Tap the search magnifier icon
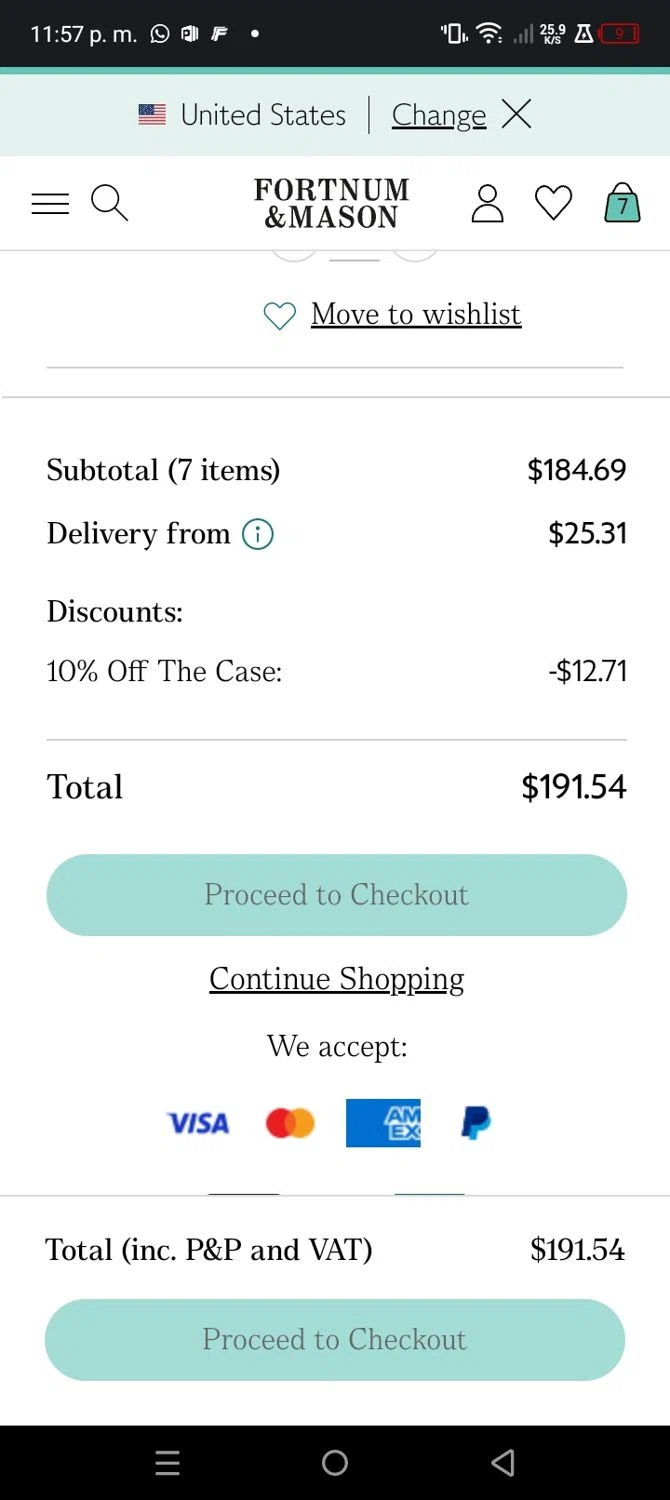Screen dimensions: 670x1500 click(109, 203)
